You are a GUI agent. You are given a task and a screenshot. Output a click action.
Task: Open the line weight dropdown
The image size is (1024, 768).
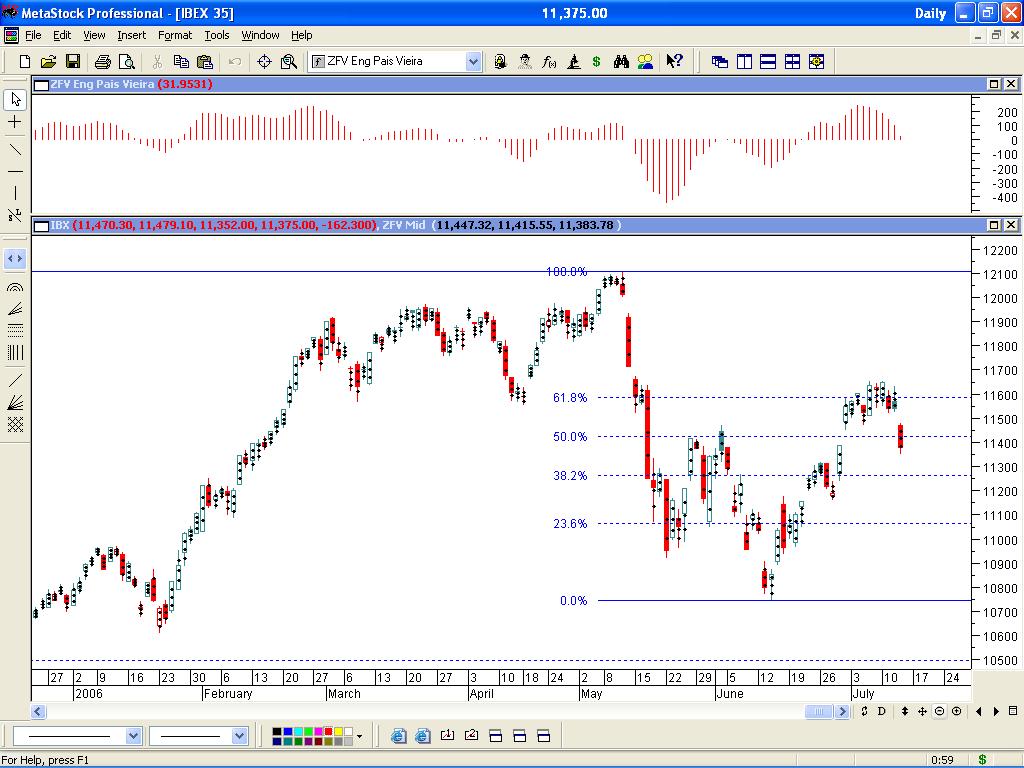(x=240, y=736)
